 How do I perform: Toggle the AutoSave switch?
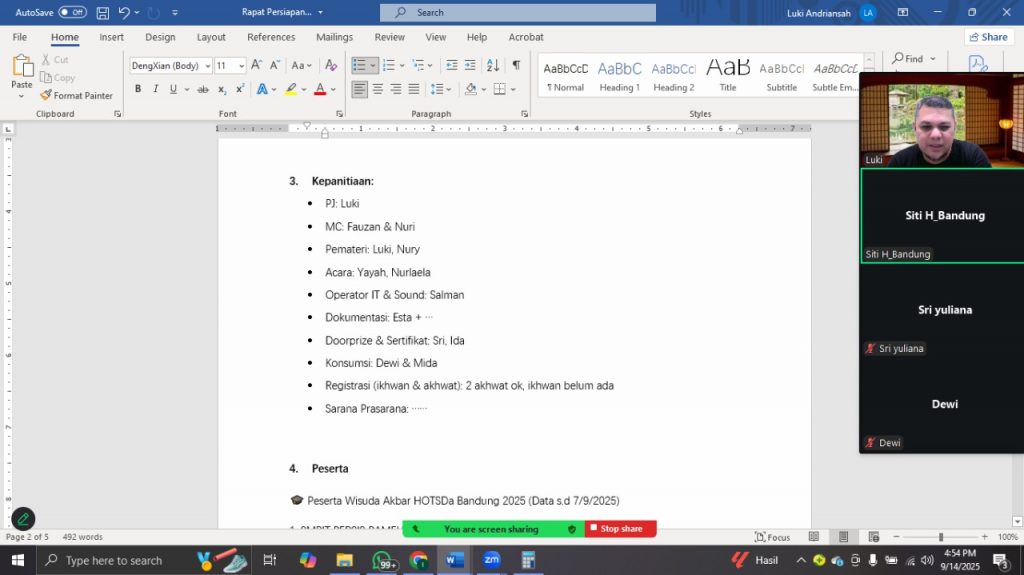(x=72, y=12)
